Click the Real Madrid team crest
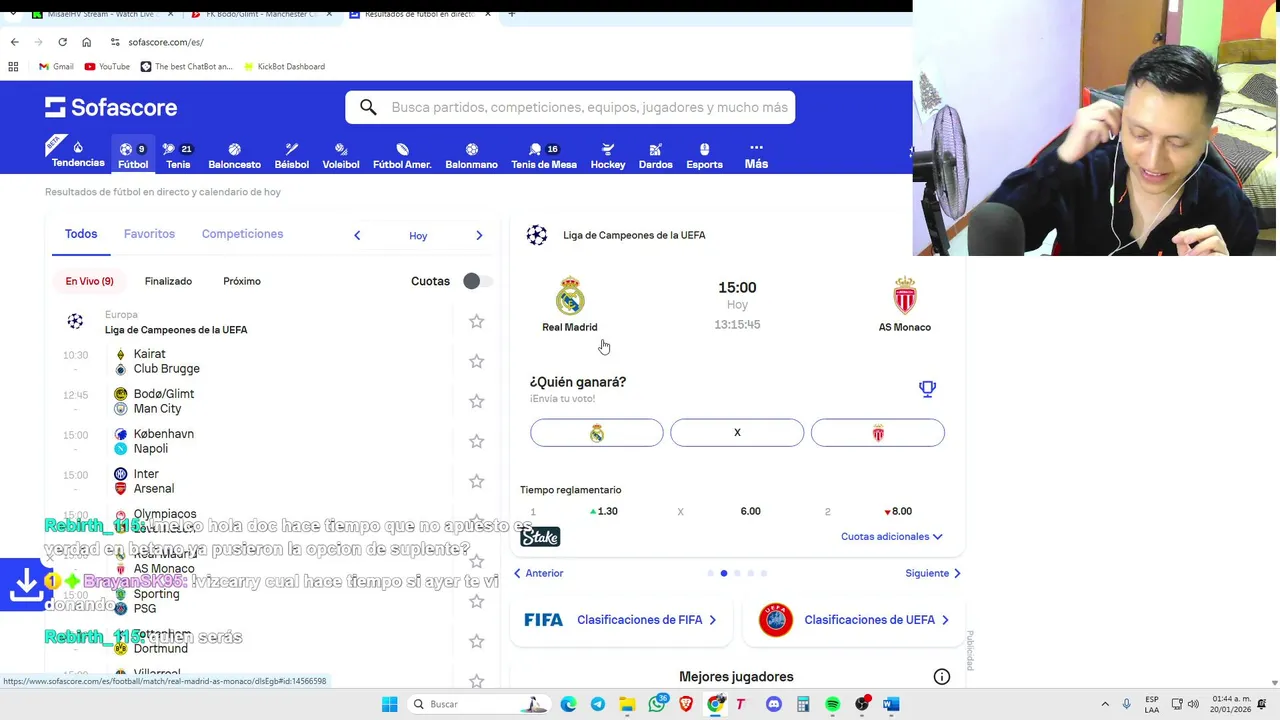1280x720 pixels. 570,296
